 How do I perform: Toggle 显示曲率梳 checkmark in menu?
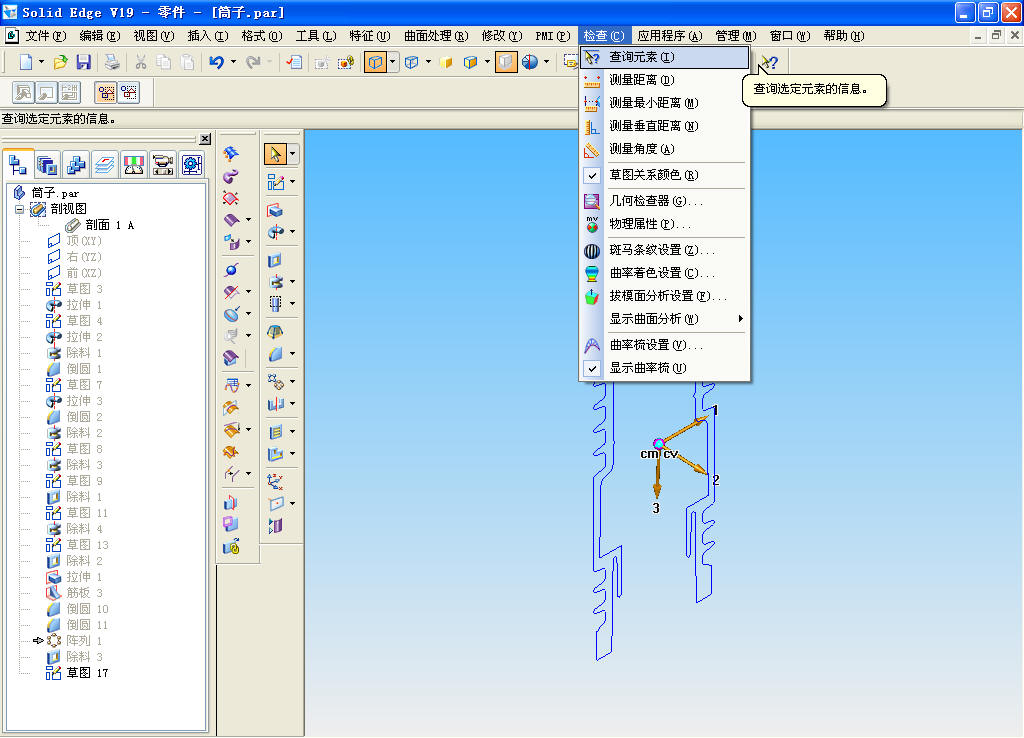pos(592,368)
